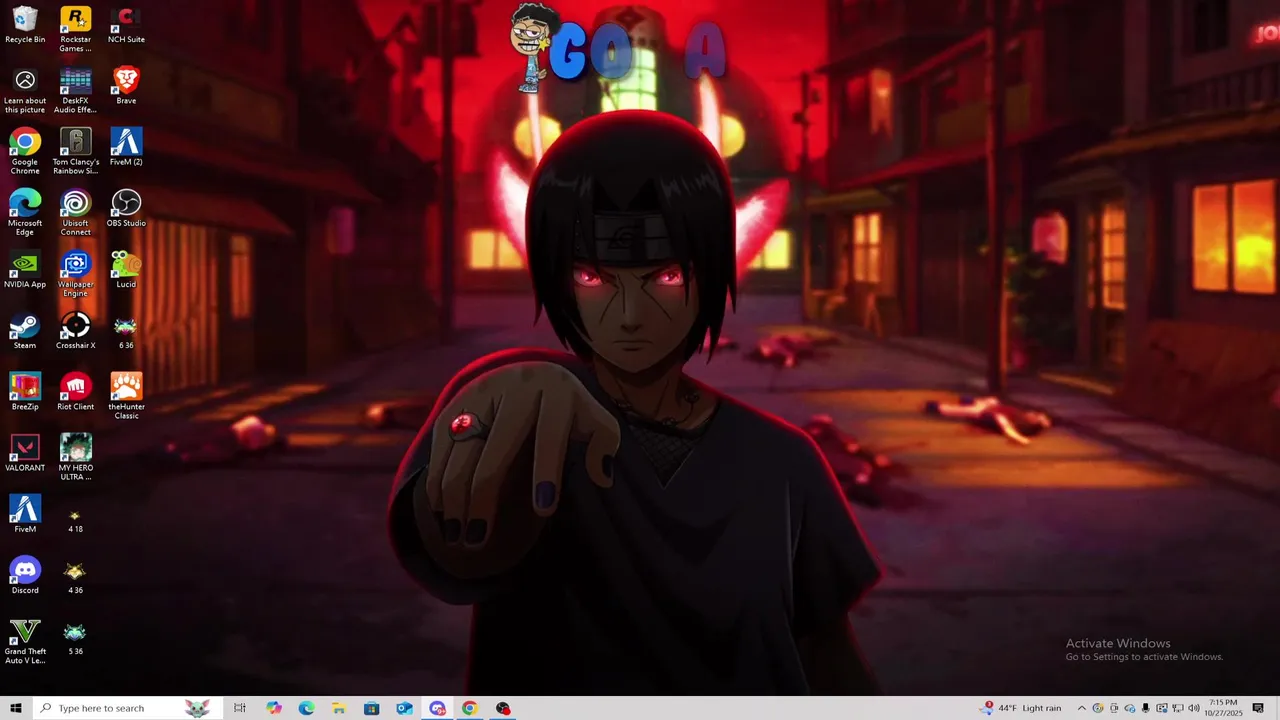Click the Learn about this picture icon
1280x720 pixels.
click(25, 91)
